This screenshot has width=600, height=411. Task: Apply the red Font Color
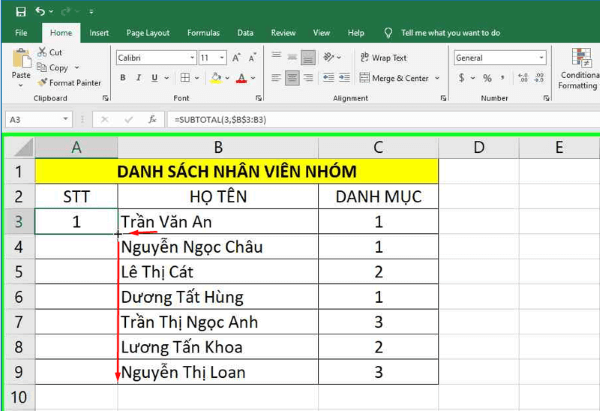(x=241, y=78)
